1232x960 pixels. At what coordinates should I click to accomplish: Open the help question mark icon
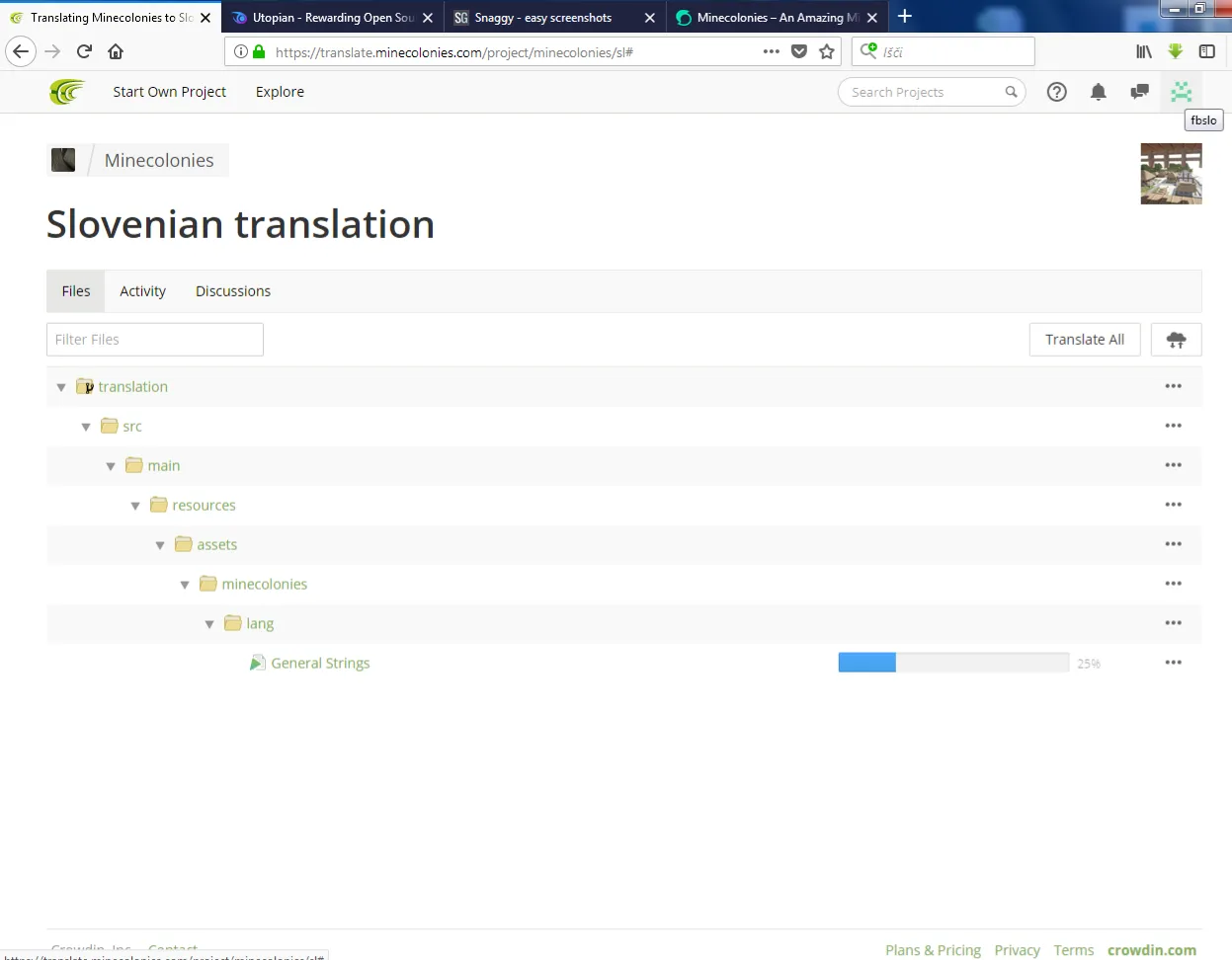tap(1056, 92)
